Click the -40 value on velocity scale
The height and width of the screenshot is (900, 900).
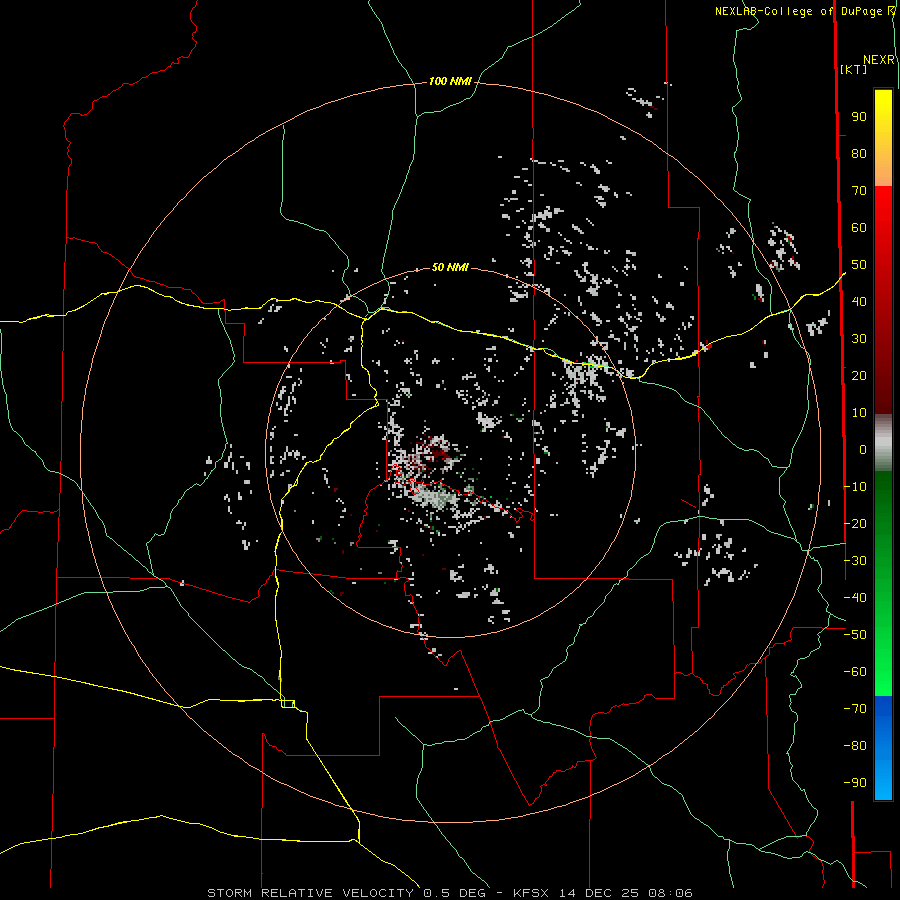[x=855, y=598]
